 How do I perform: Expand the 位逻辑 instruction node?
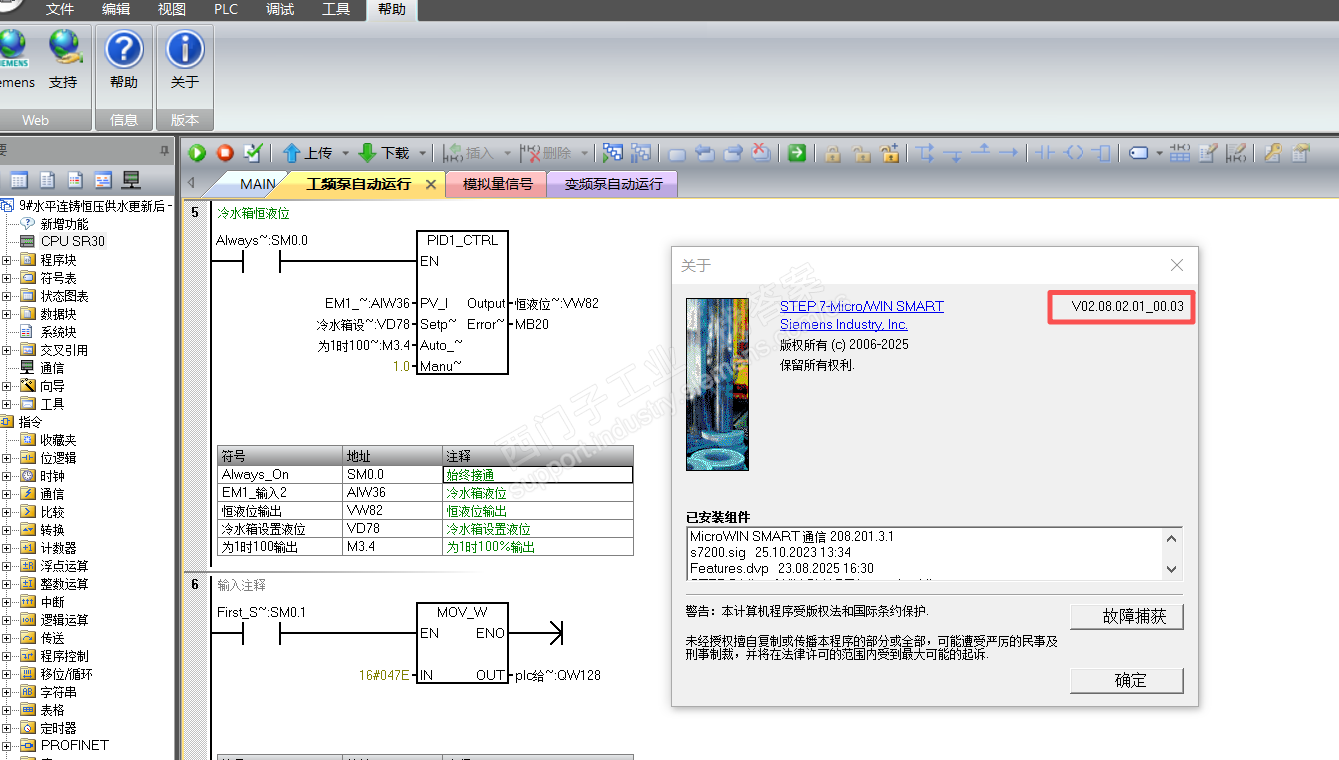coord(6,458)
